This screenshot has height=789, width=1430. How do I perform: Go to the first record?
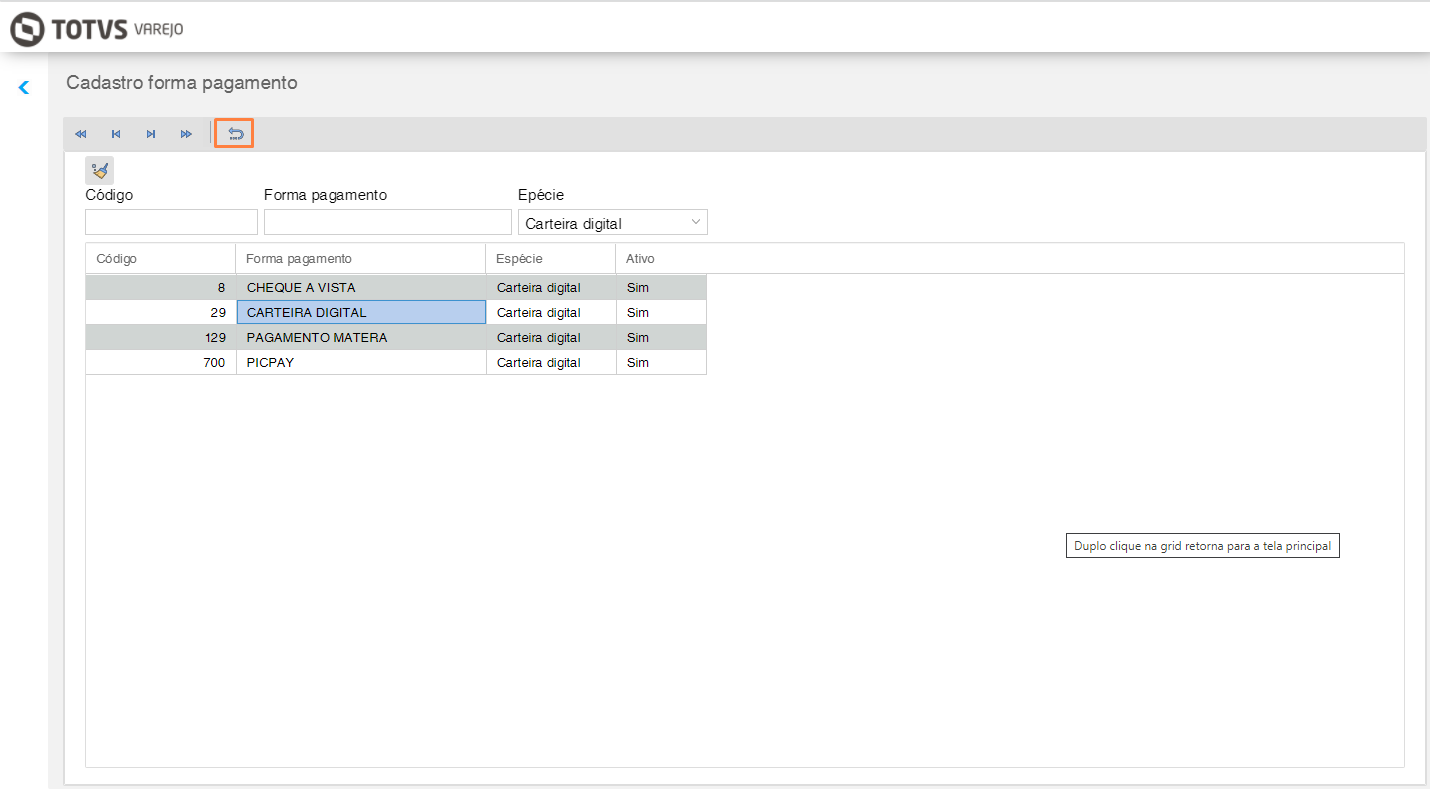tap(81, 134)
